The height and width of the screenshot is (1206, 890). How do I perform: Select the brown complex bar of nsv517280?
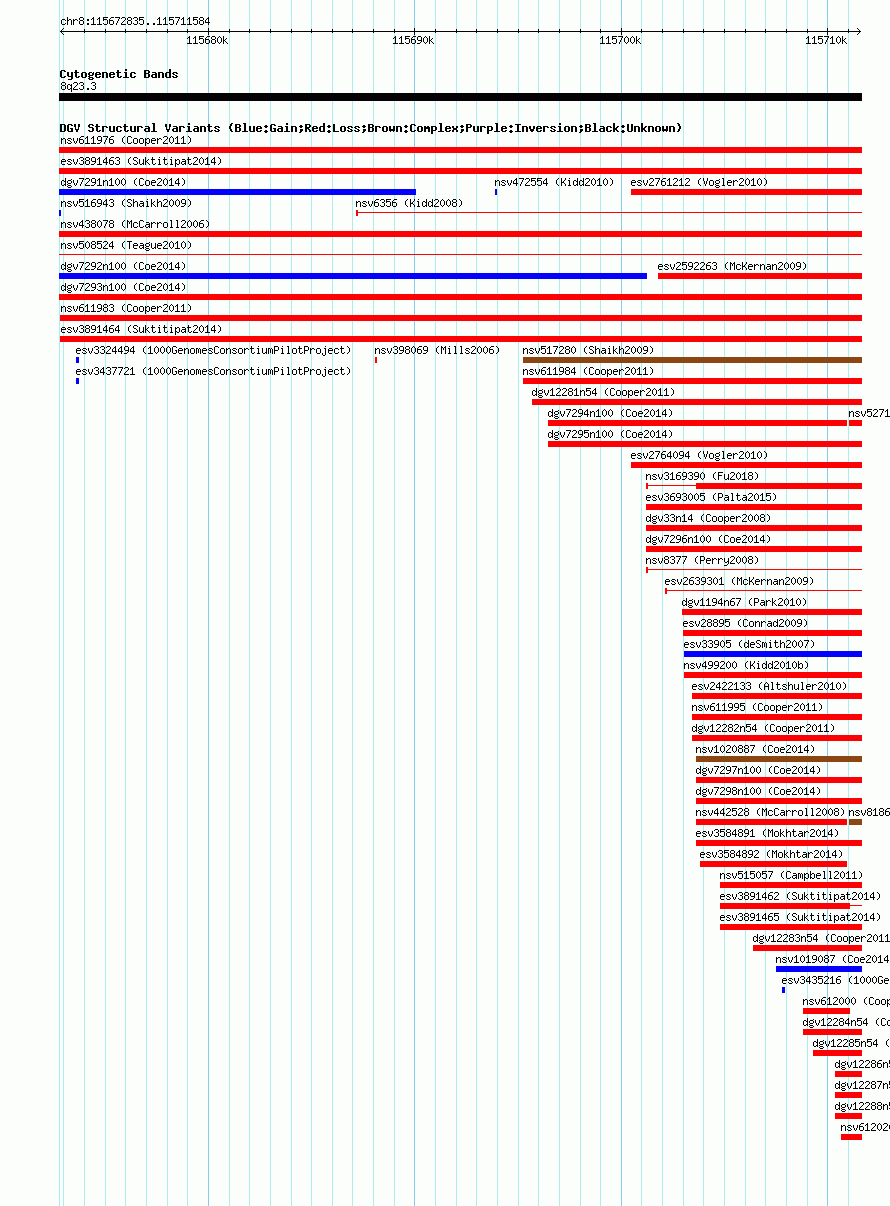pyautogui.click(x=692, y=360)
